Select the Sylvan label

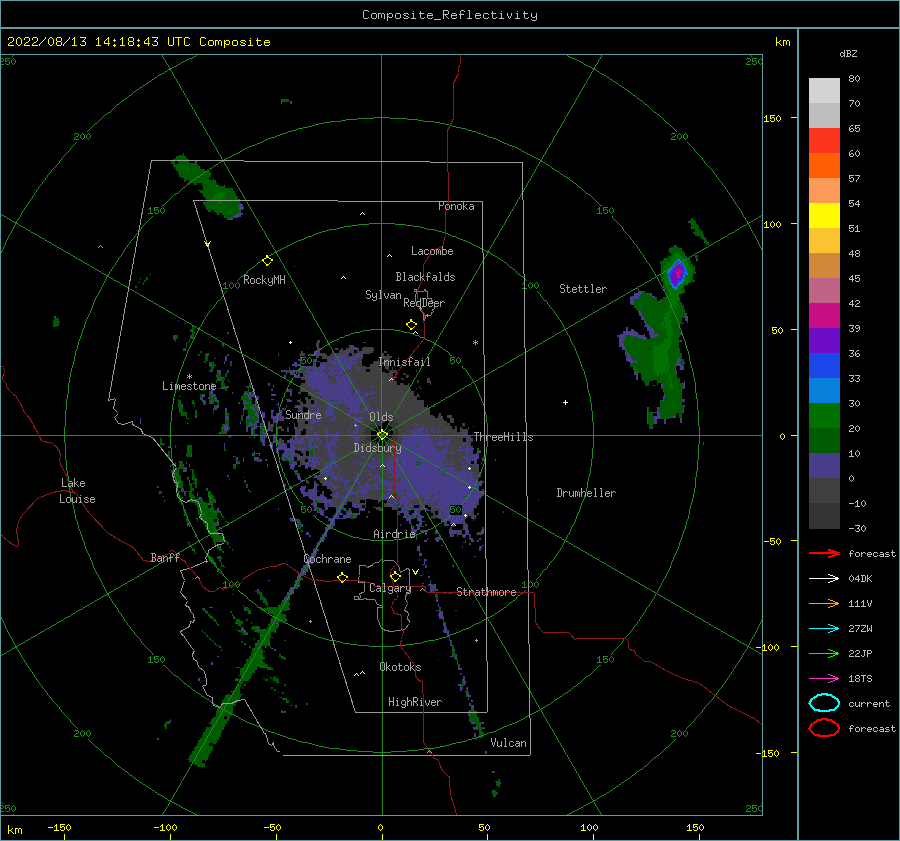tap(383, 295)
